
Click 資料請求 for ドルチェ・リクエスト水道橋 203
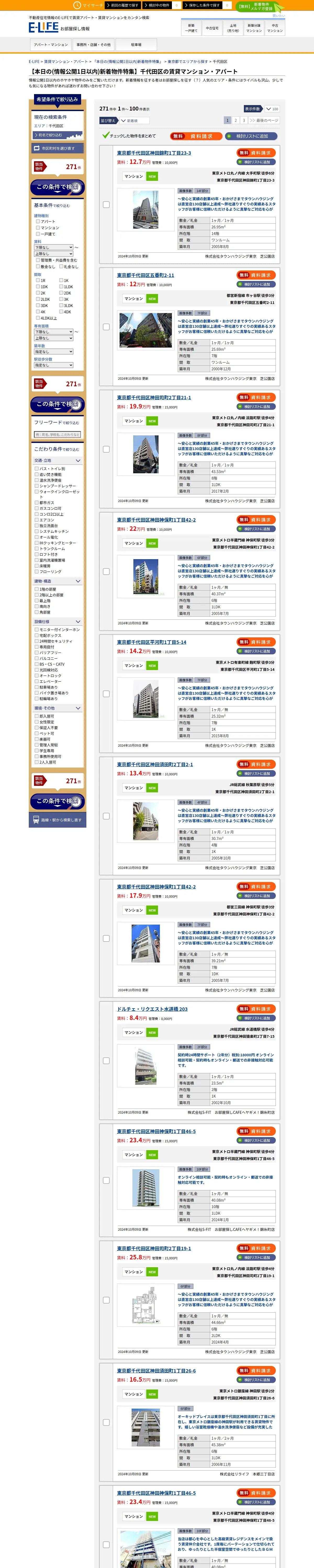click(x=256, y=1008)
